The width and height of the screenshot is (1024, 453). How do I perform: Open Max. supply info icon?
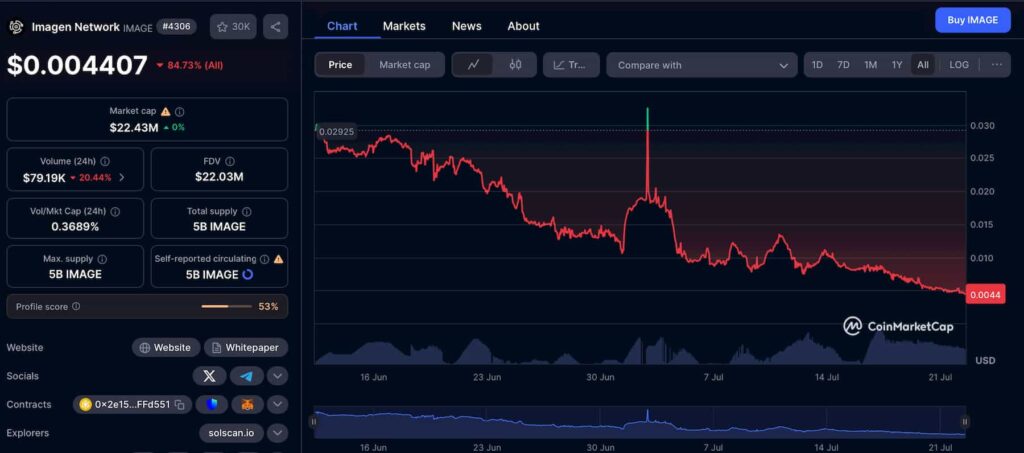pos(103,259)
